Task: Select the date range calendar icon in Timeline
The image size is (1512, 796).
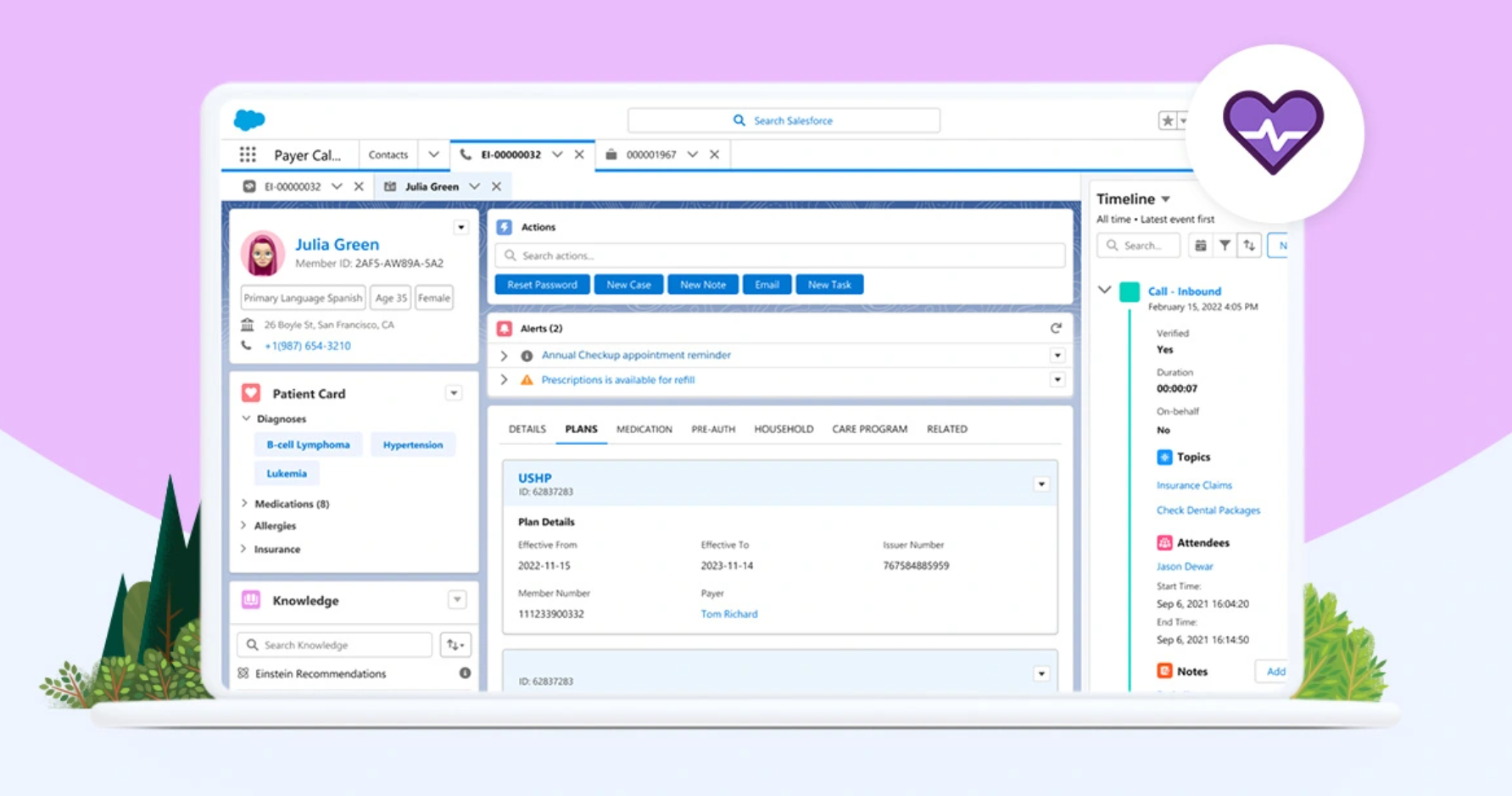Action: point(1200,245)
